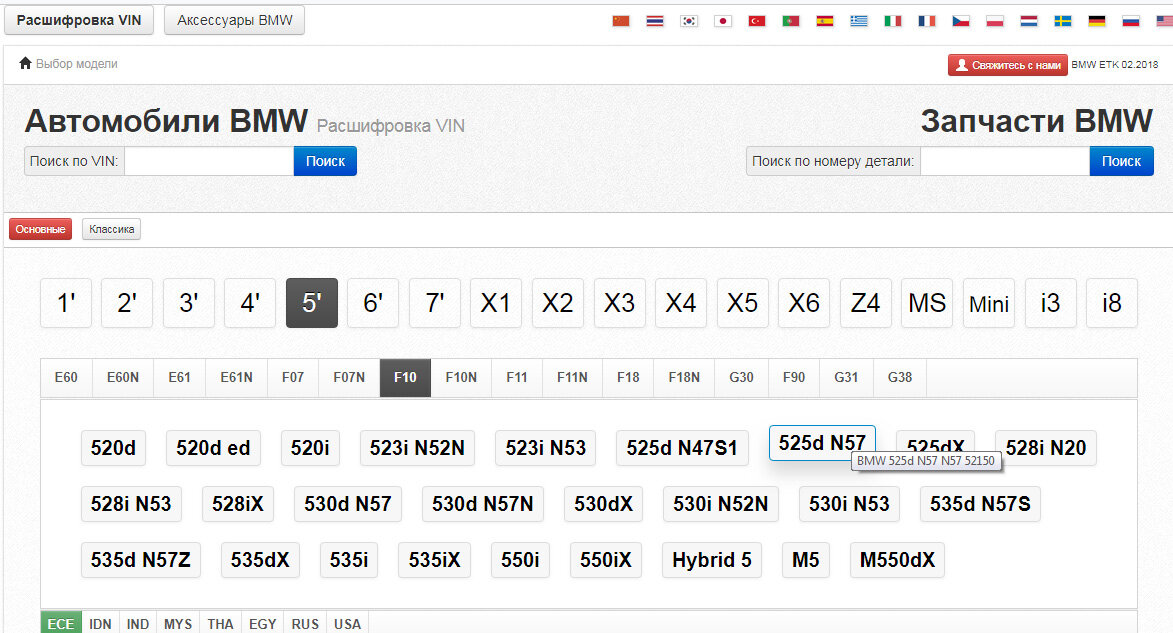This screenshot has height=633, width=1173.
Task: Select the 525d N47S1 model
Action: [682, 448]
